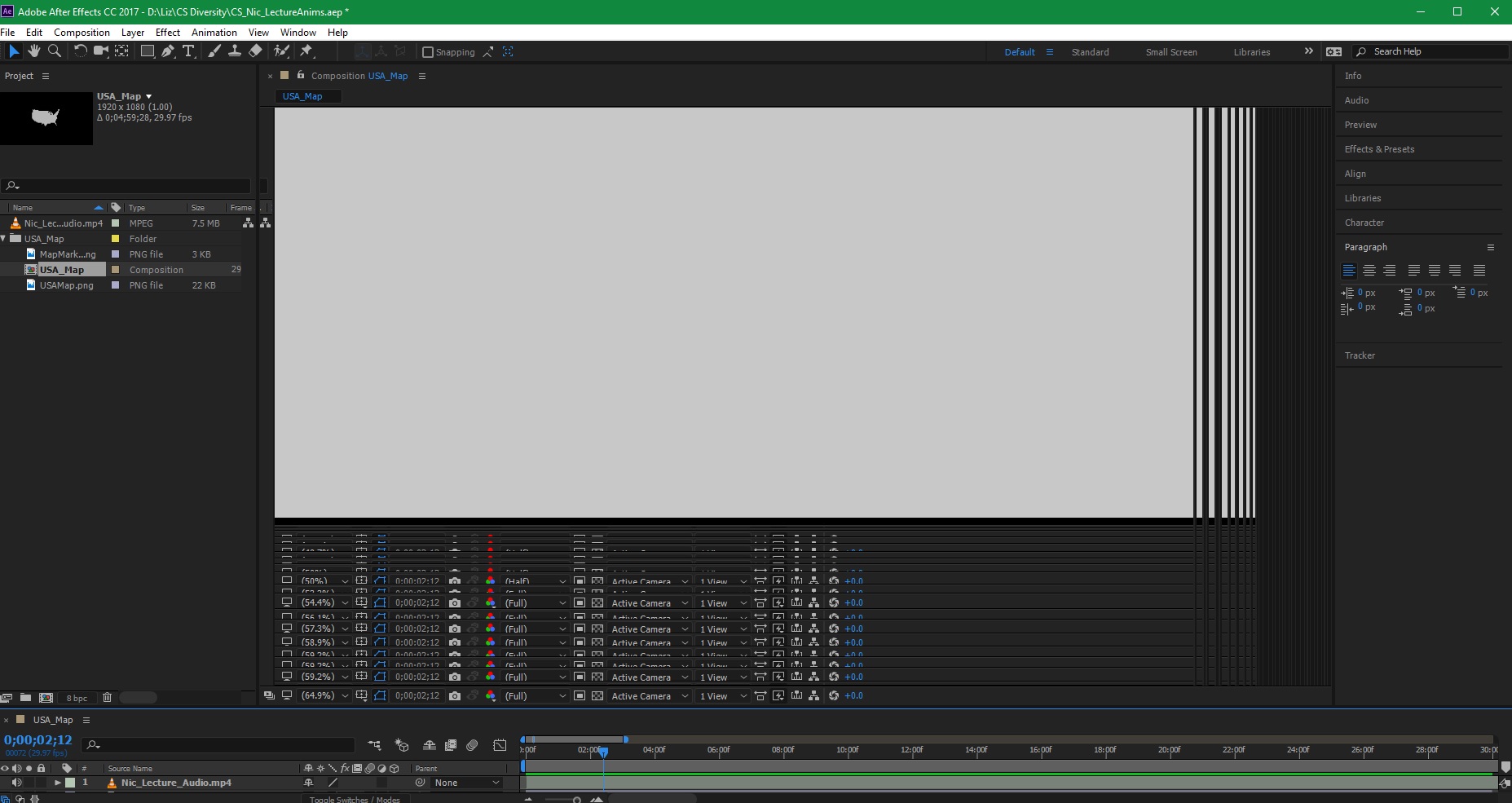Viewport: 1512px width, 803px height.
Task: Select the Zoom magnifier tool
Action: (55, 51)
